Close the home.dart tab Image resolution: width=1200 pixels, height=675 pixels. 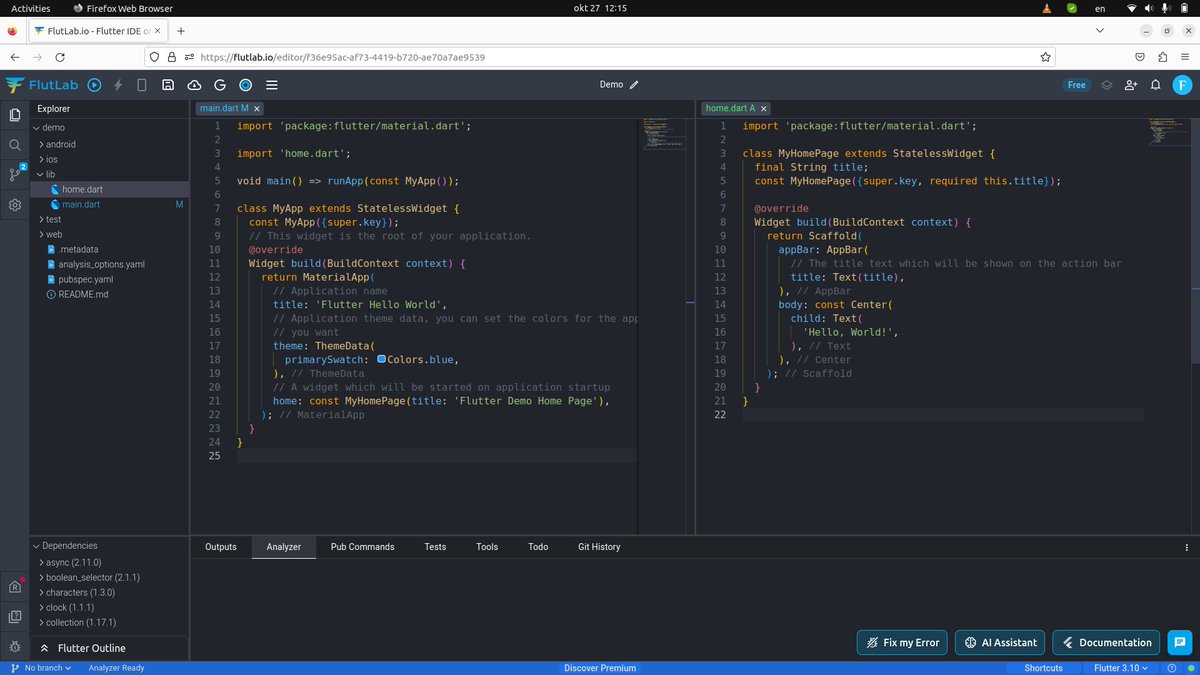pos(764,108)
